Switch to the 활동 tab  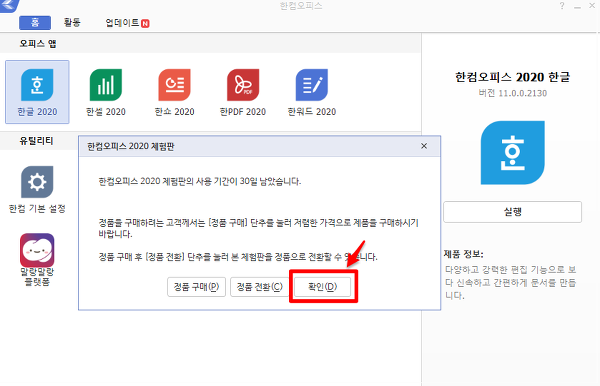pos(72,23)
